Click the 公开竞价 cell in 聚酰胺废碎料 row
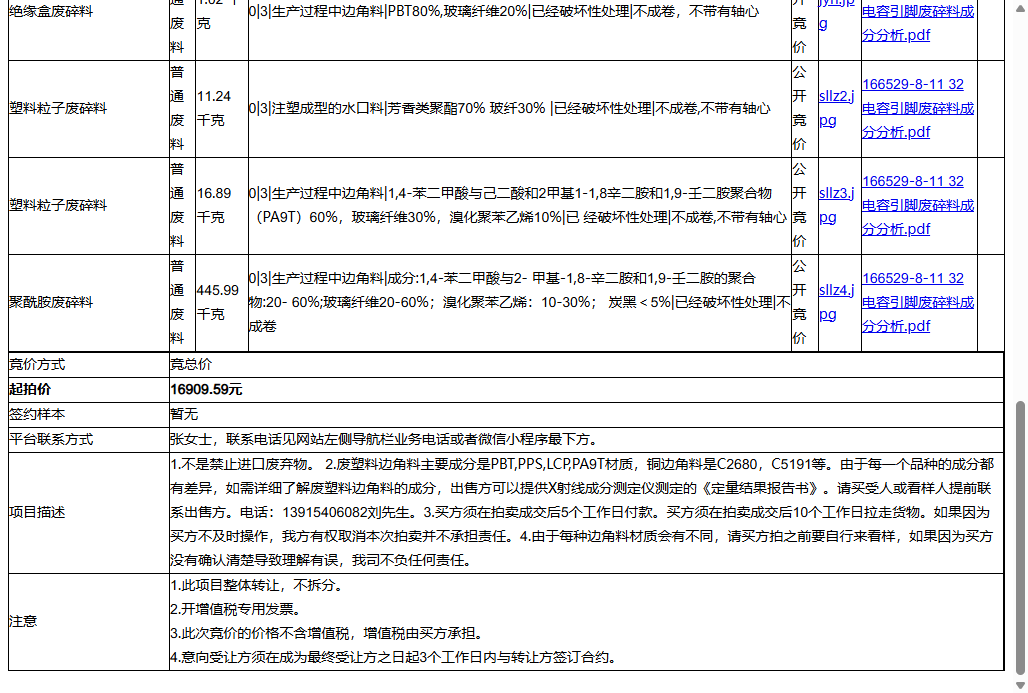The image size is (1028, 693). pos(804,302)
